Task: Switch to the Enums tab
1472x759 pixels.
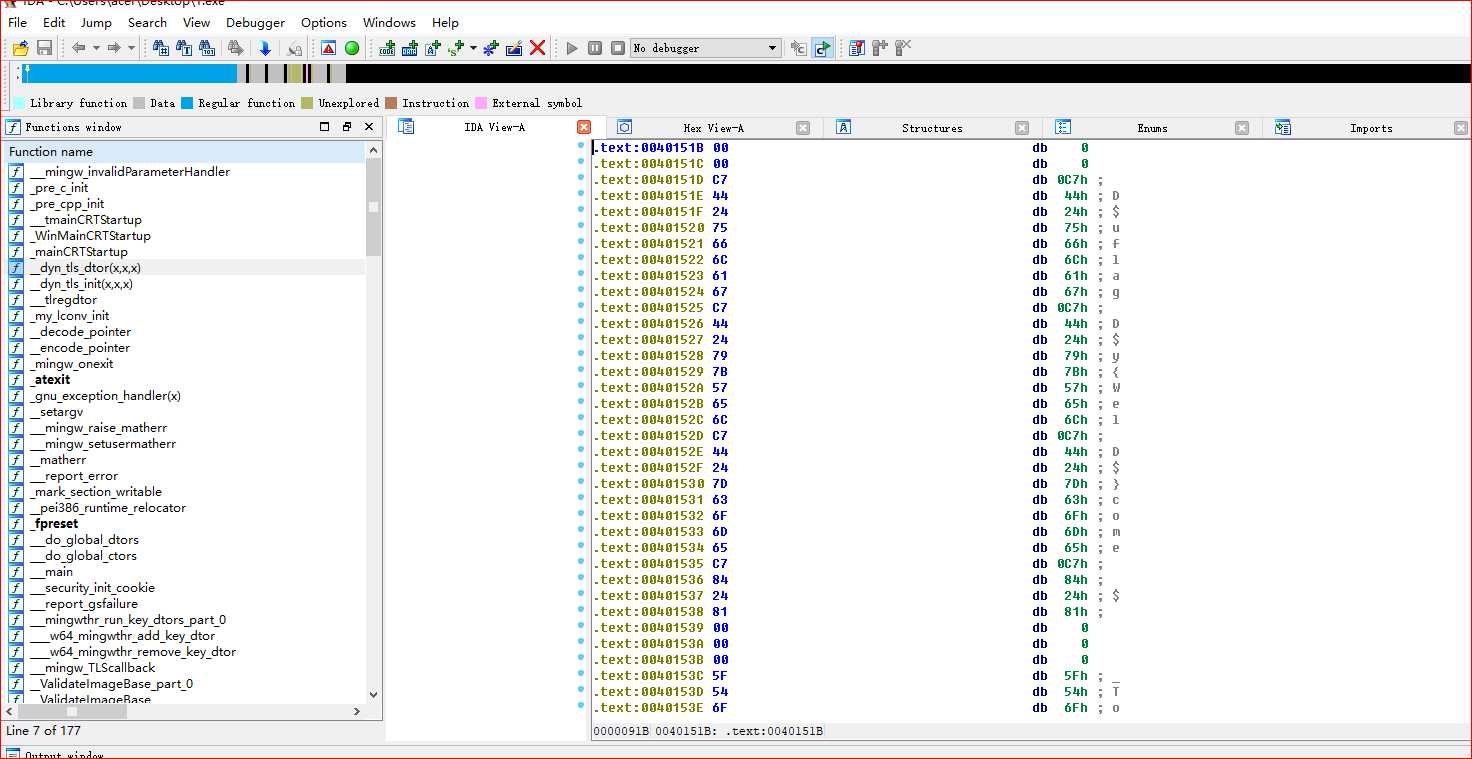Action: click(1152, 128)
